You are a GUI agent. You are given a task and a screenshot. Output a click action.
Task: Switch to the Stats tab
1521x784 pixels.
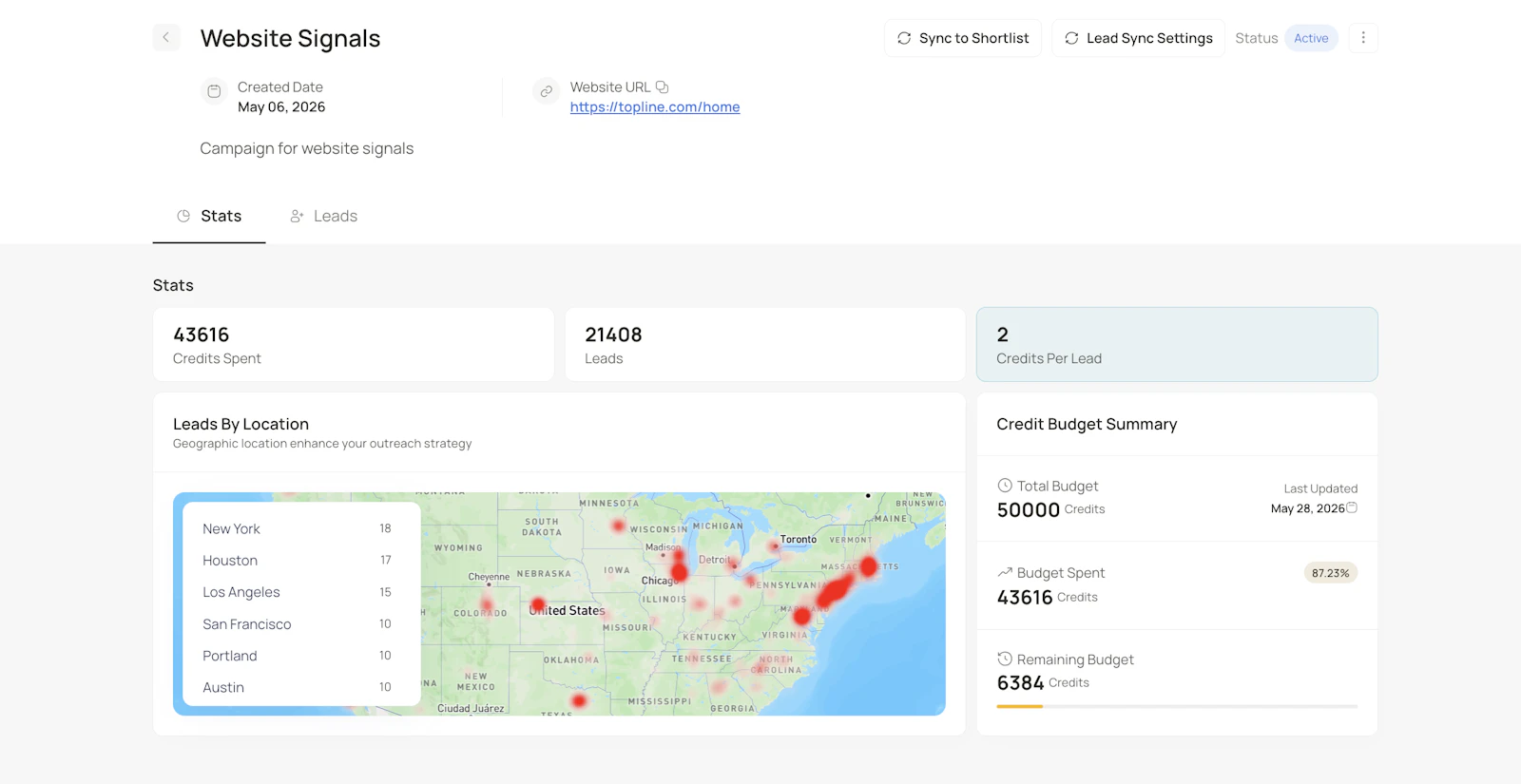pyautogui.click(x=209, y=217)
